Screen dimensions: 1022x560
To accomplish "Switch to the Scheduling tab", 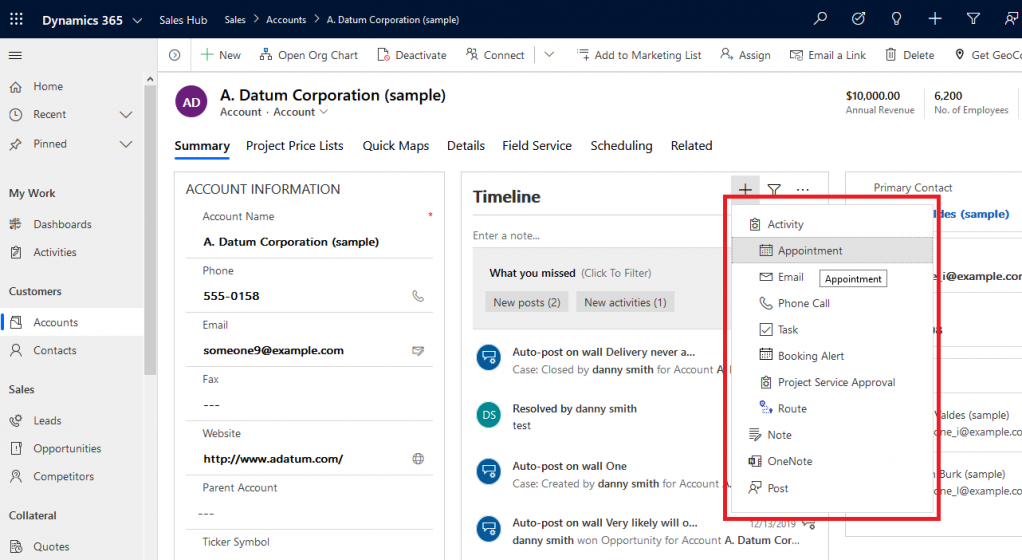I will pos(621,146).
